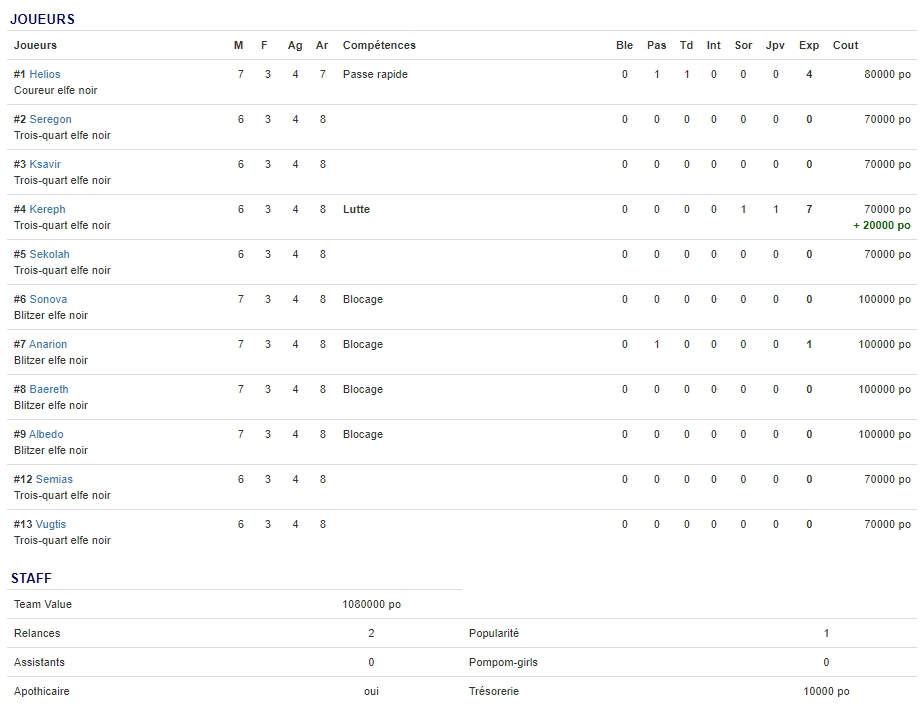Open Anarion's player details
This screenshot has height=725, width=921.
point(48,344)
